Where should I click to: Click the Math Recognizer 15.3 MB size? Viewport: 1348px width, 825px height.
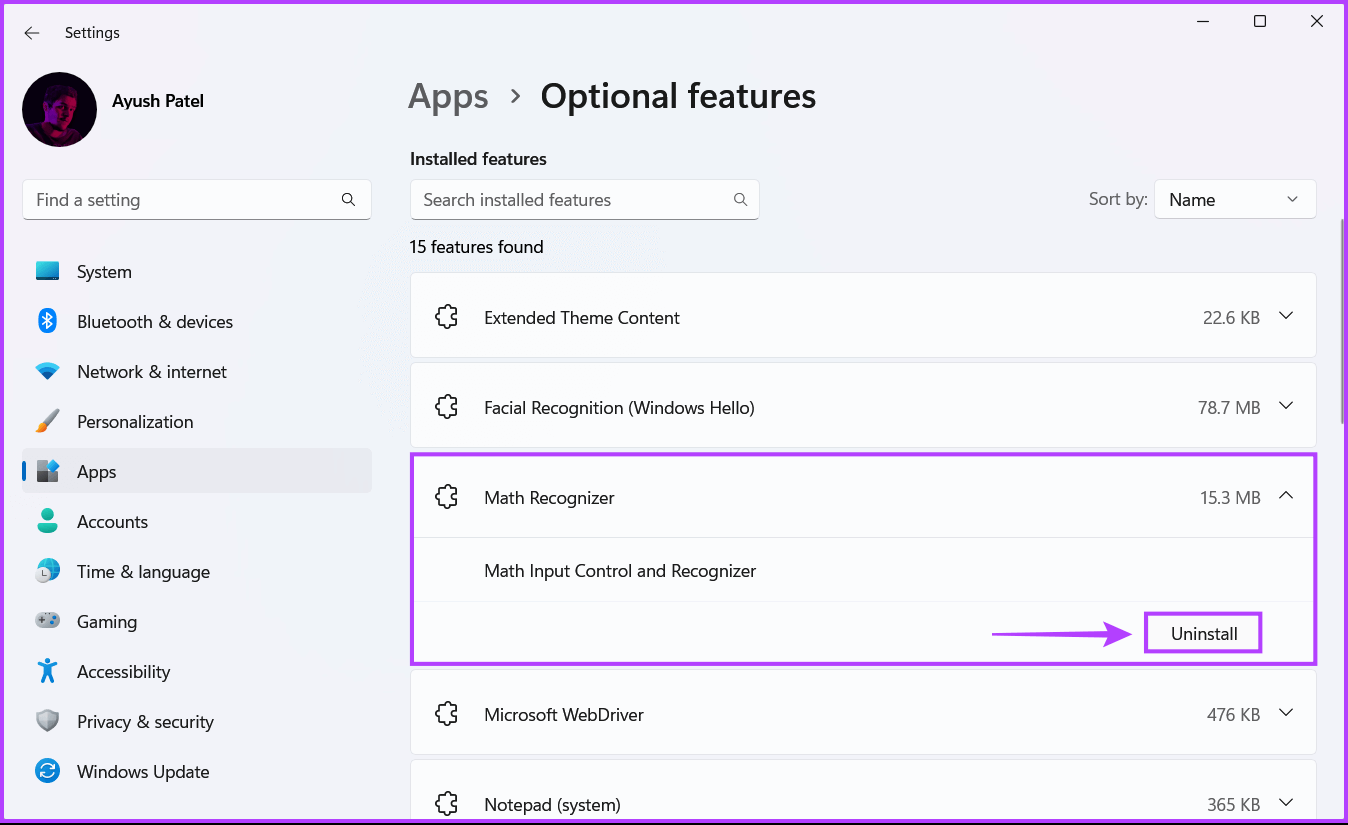tap(1230, 497)
